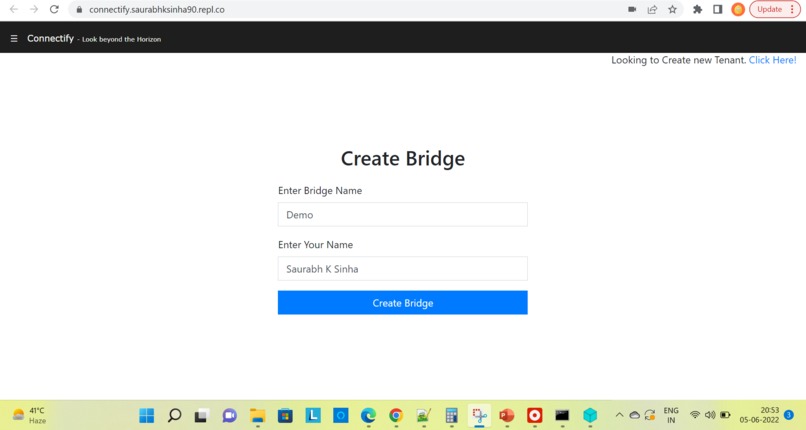Screen dimensions: 806x430
Task: Go forward in browser history
Action: tap(34, 9)
